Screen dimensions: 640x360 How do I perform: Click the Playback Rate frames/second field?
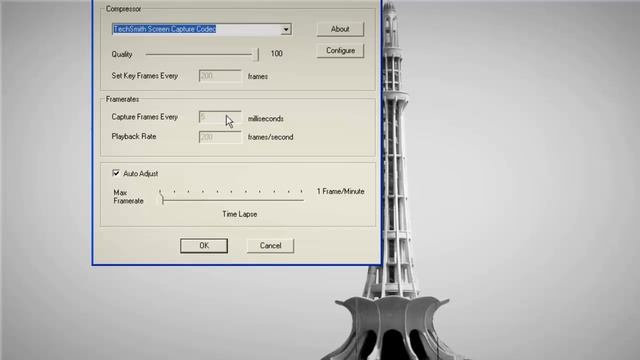coord(220,137)
